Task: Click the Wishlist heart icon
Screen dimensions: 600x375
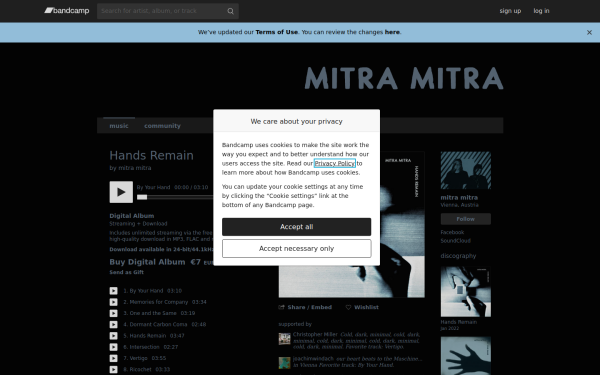Action: (x=348, y=307)
